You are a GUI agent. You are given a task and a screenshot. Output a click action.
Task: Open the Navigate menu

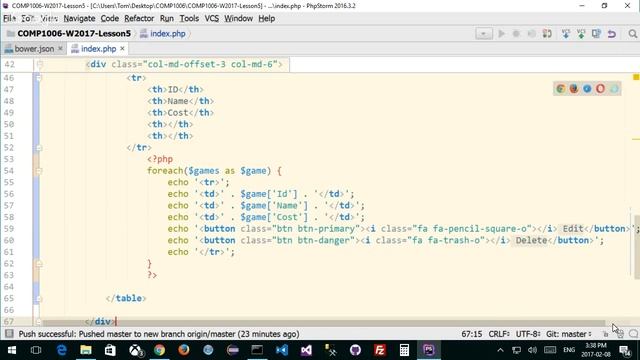(x=79, y=18)
